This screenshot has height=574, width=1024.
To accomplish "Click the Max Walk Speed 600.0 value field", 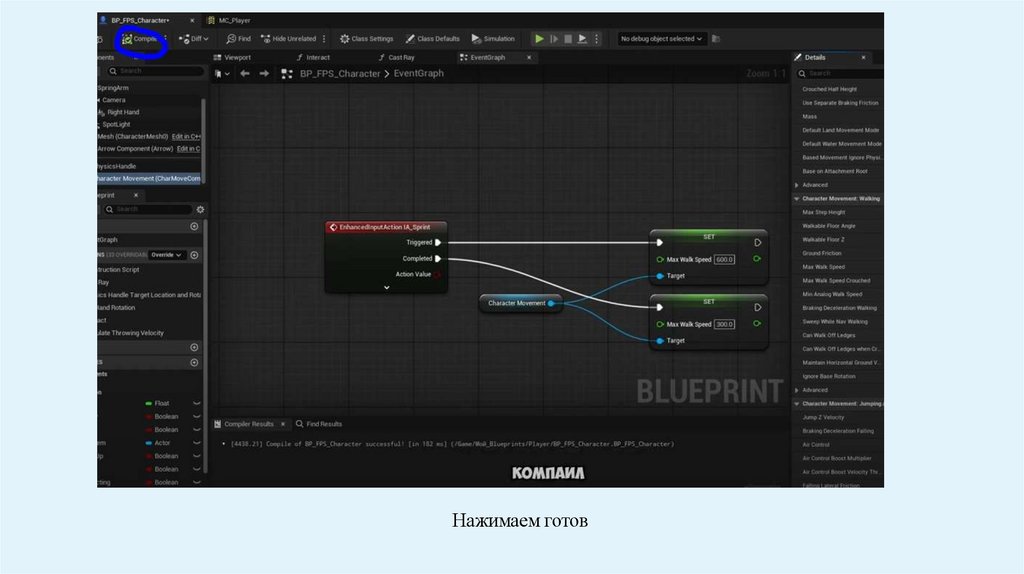I will (724, 259).
